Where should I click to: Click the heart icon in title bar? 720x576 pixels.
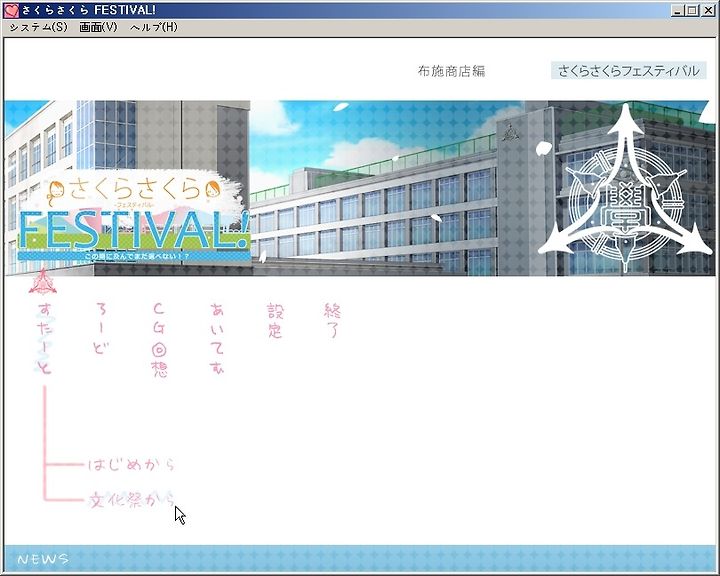(11, 10)
